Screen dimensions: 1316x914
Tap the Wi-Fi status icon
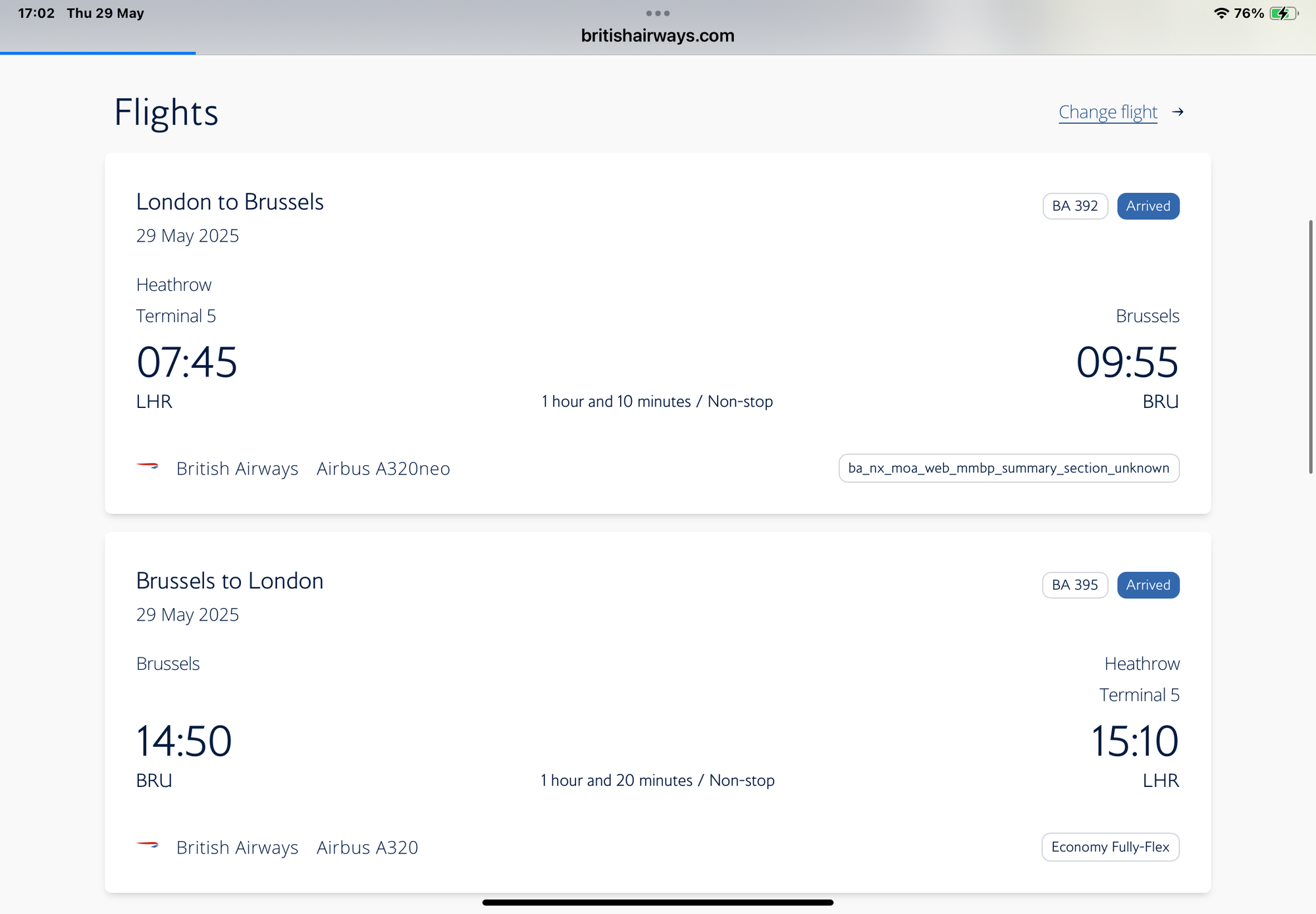(1221, 13)
